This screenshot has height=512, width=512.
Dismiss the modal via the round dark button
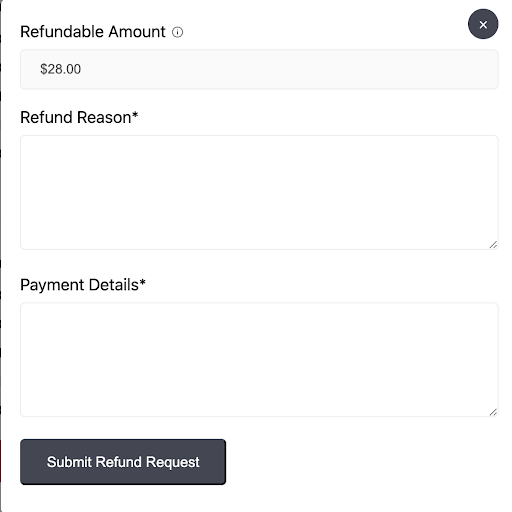click(x=483, y=24)
